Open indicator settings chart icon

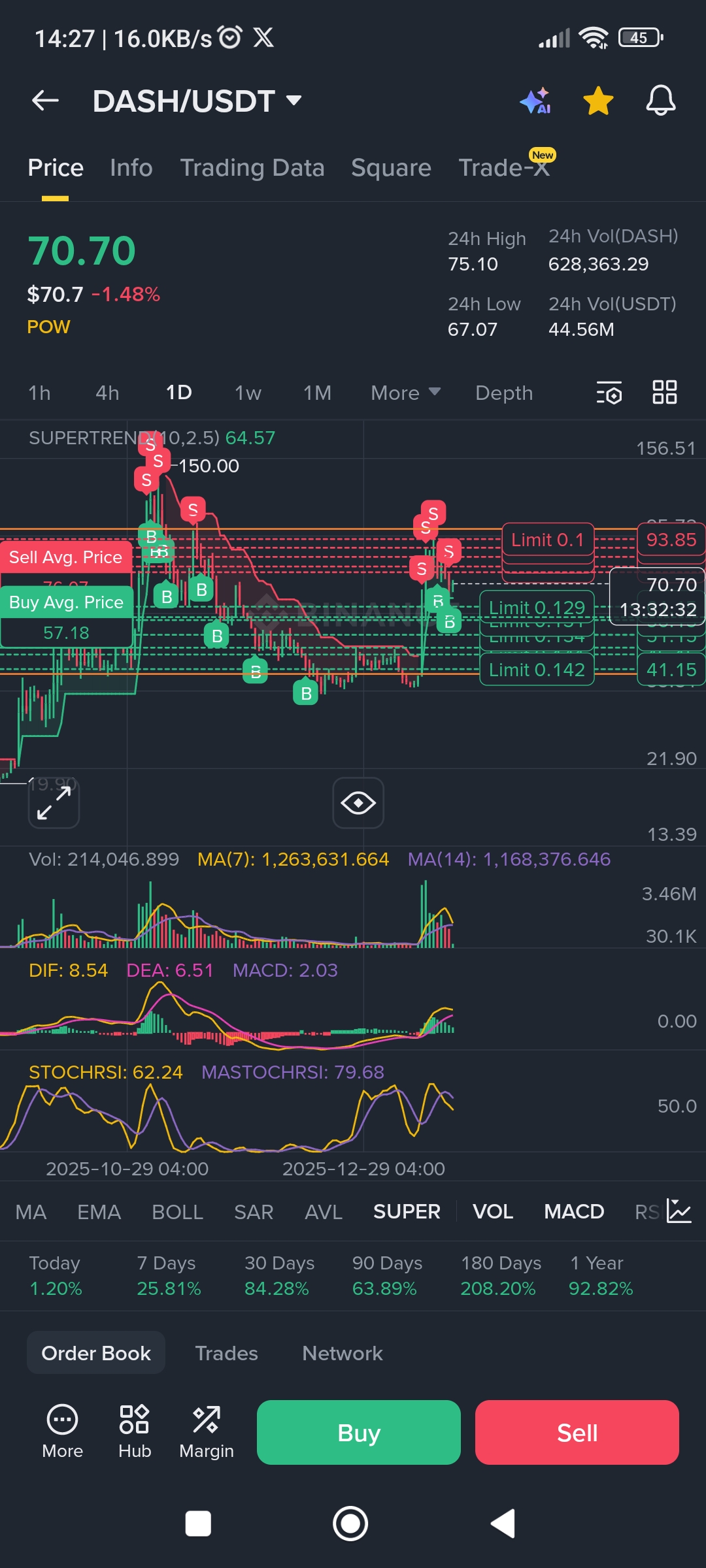[679, 1211]
